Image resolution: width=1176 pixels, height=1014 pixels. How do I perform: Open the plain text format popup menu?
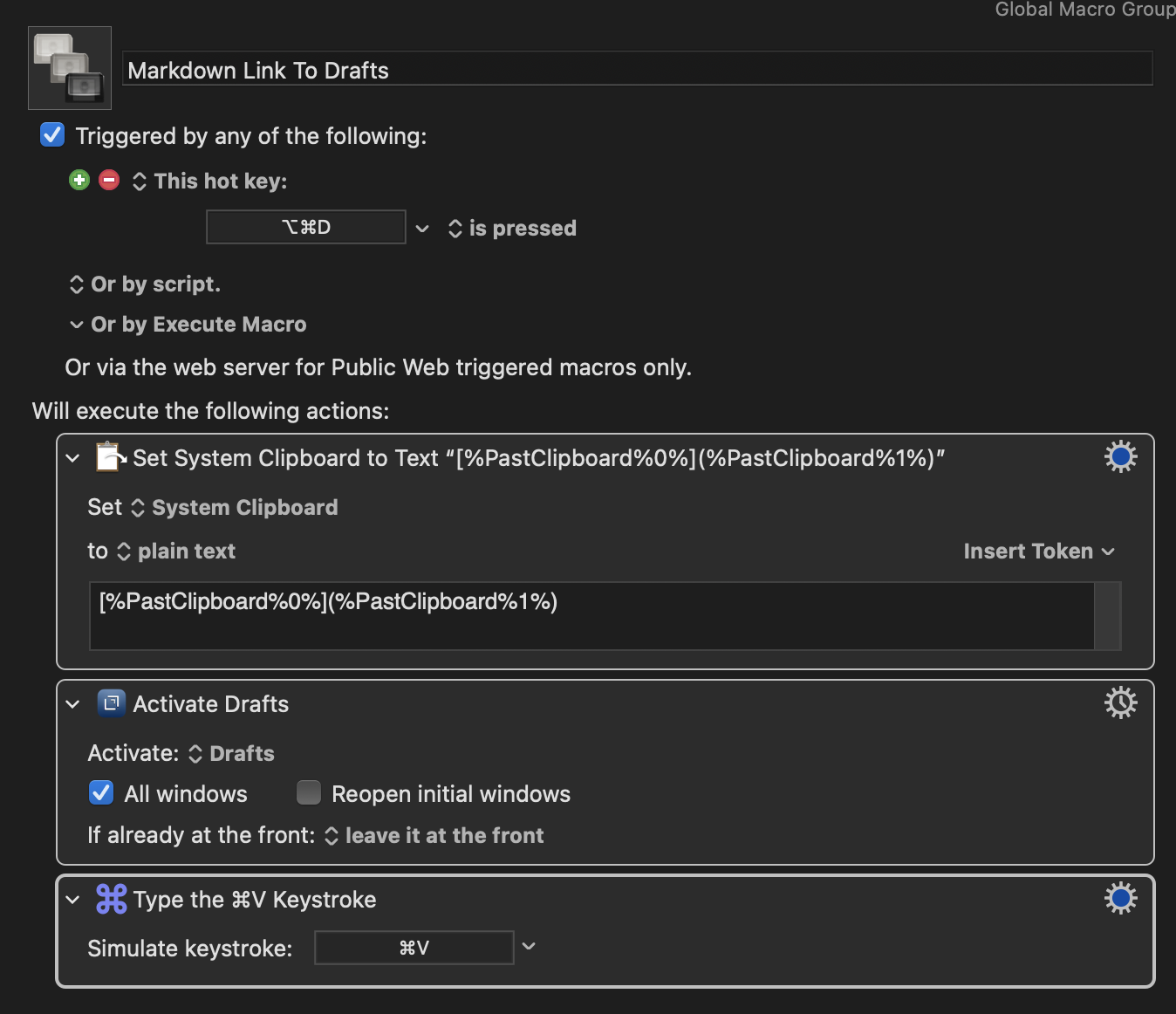pos(175,552)
